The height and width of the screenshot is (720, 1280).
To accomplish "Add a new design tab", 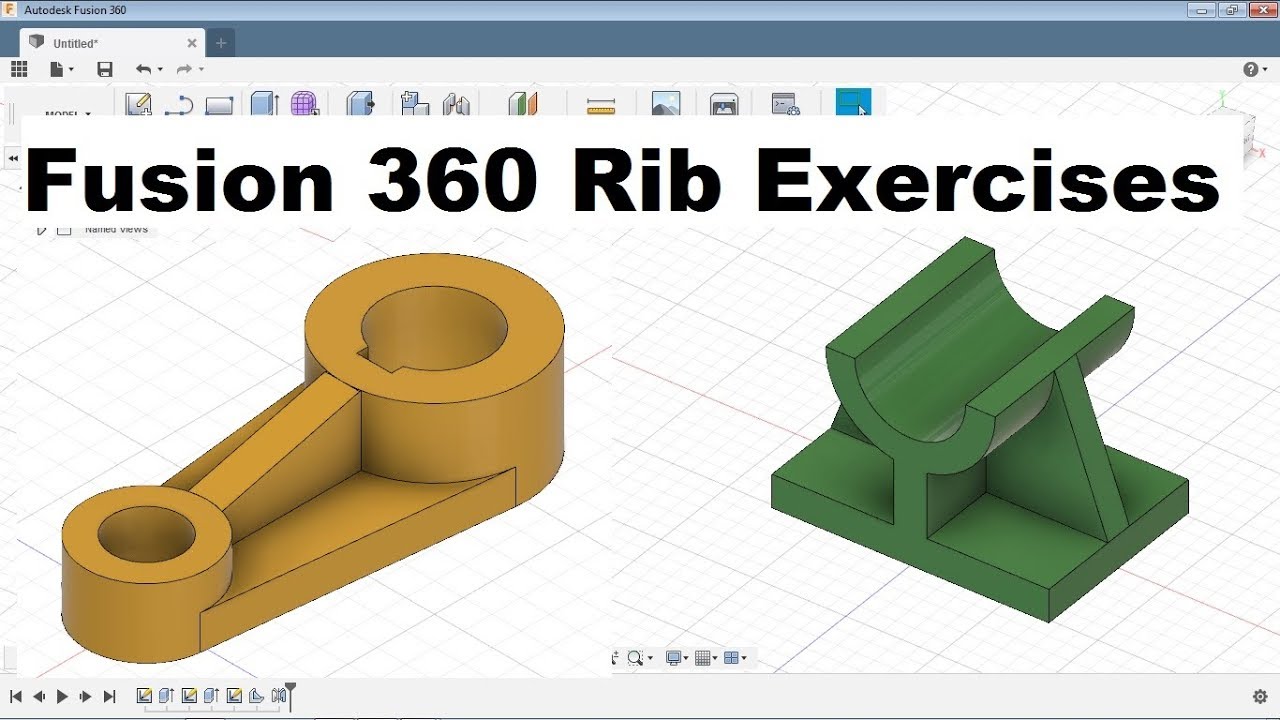I will (221, 43).
